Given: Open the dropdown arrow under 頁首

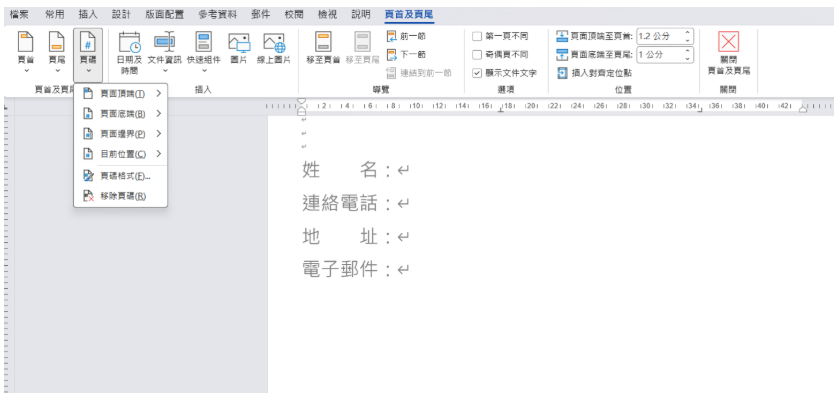Looking at the screenshot, I should click(x=26, y=70).
